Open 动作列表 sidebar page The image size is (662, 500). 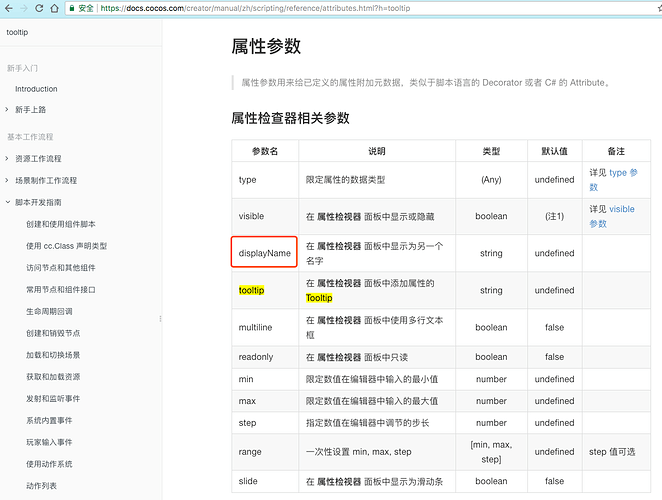pyautogui.click(x=41, y=486)
